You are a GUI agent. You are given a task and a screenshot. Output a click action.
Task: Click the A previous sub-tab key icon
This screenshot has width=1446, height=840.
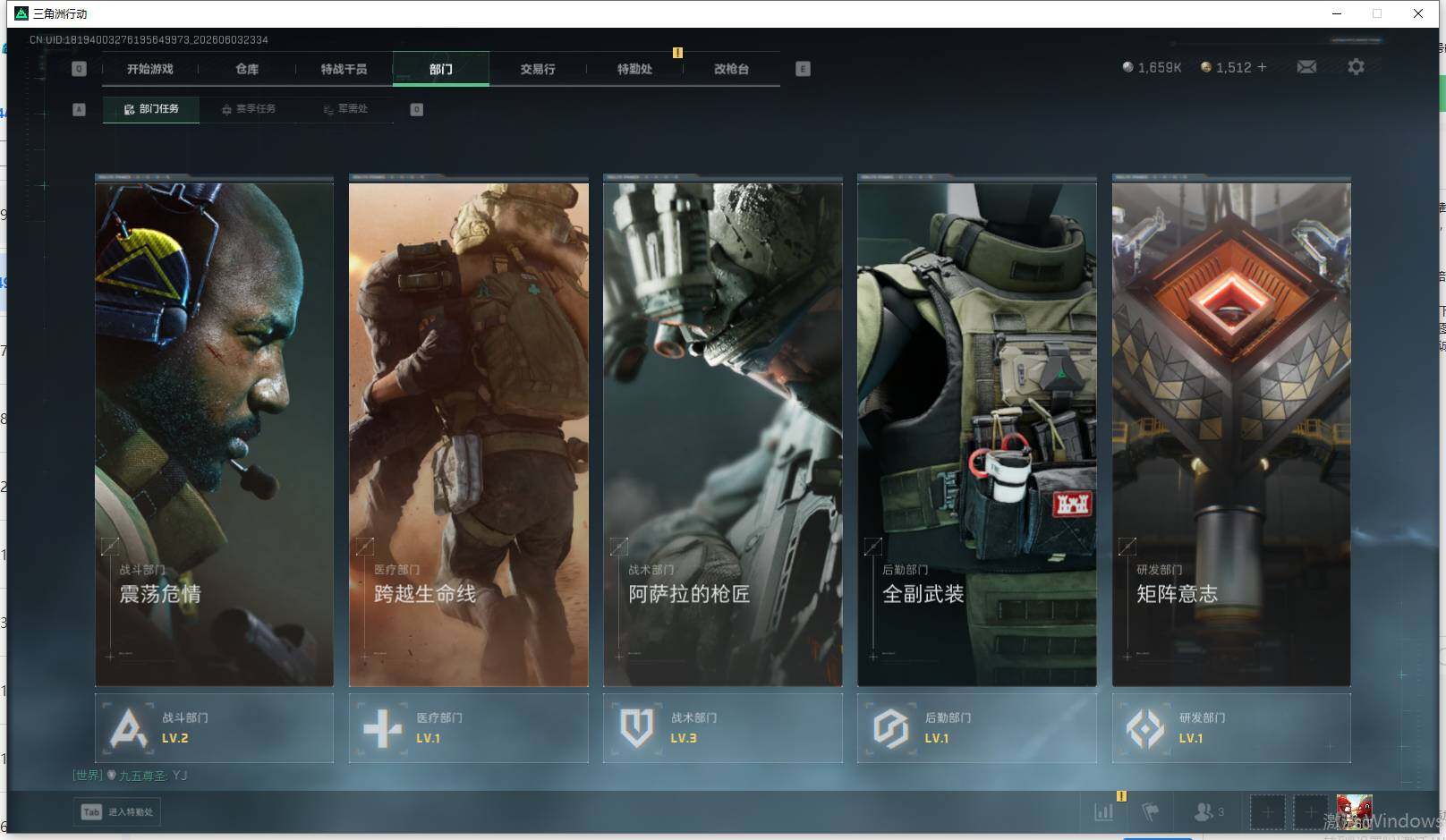click(79, 109)
